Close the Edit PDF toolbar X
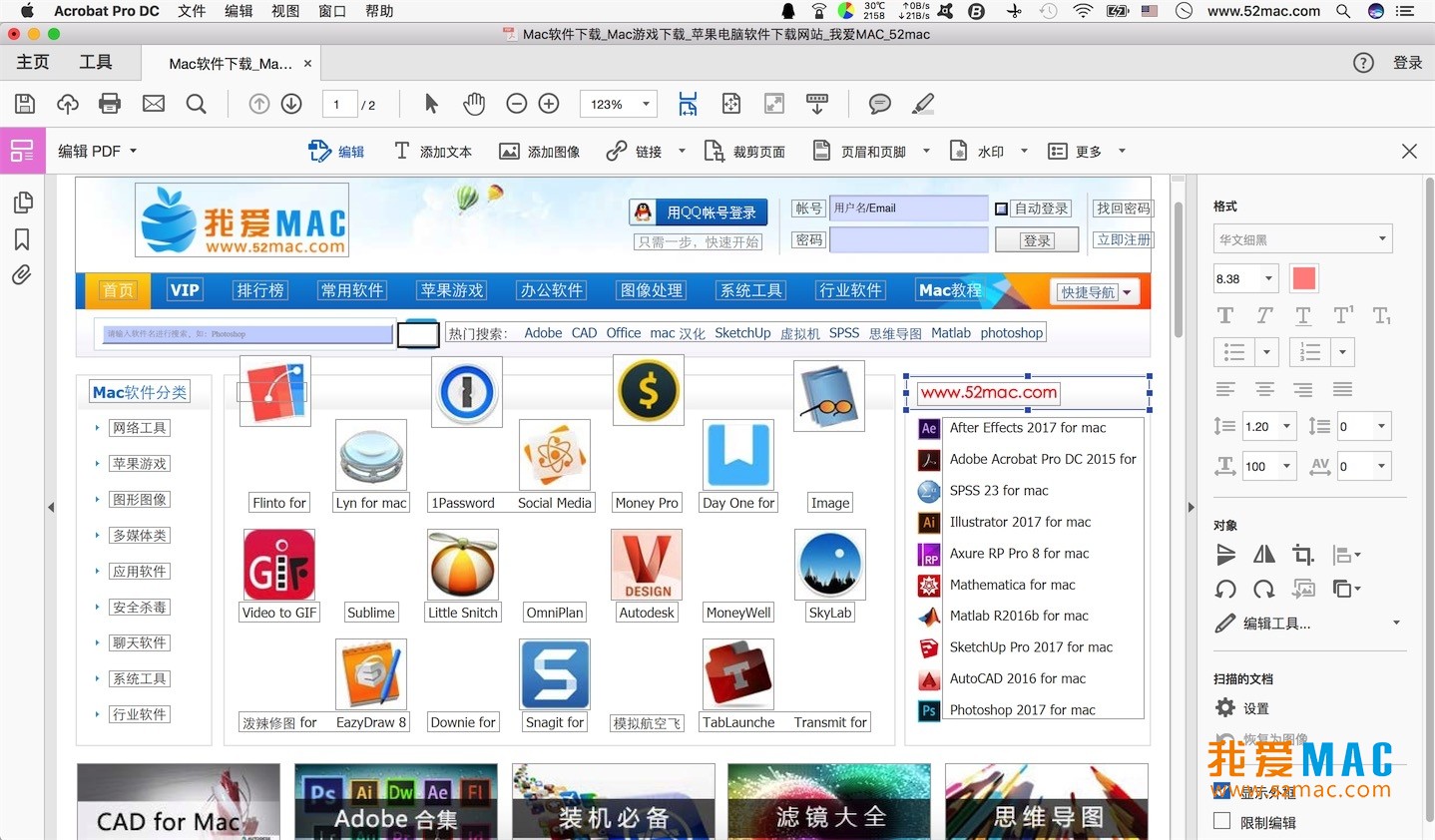The width and height of the screenshot is (1435, 840). click(x=1409, y=152)
